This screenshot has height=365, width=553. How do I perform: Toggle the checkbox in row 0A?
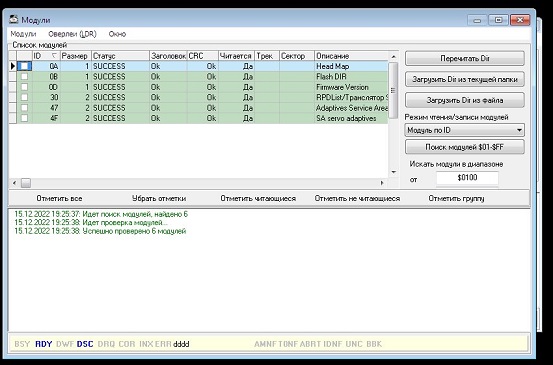click(x=24, y=66)
